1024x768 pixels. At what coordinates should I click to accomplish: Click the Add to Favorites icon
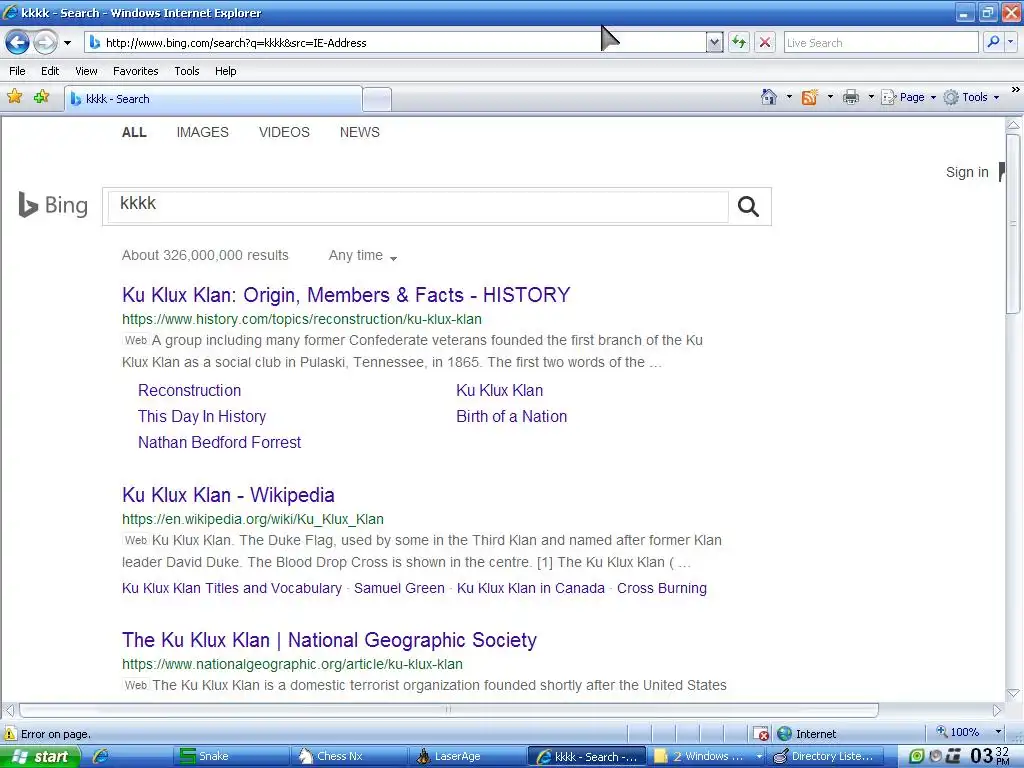(x=41, y=97)
